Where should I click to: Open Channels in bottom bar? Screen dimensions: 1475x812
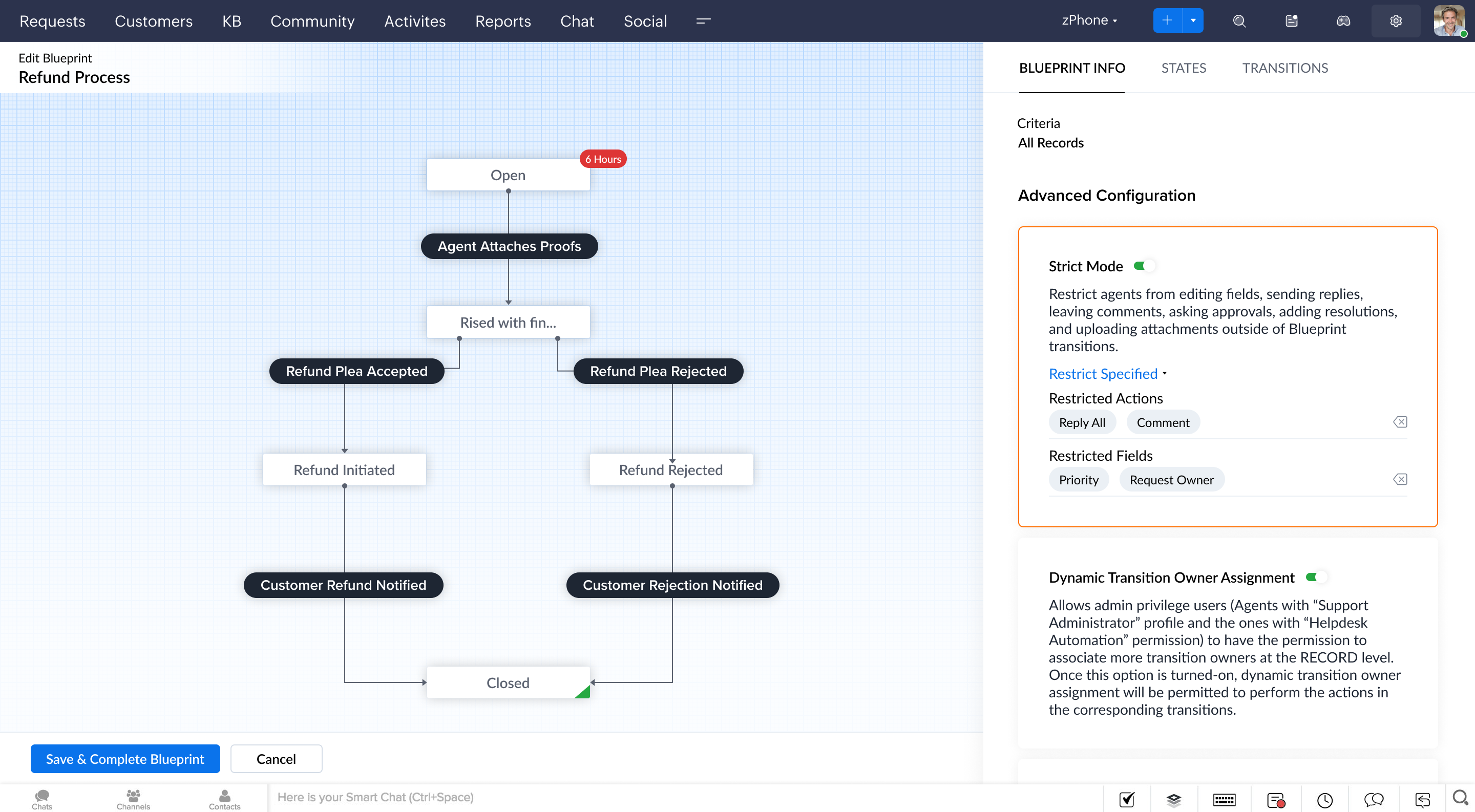click(133, 799)
